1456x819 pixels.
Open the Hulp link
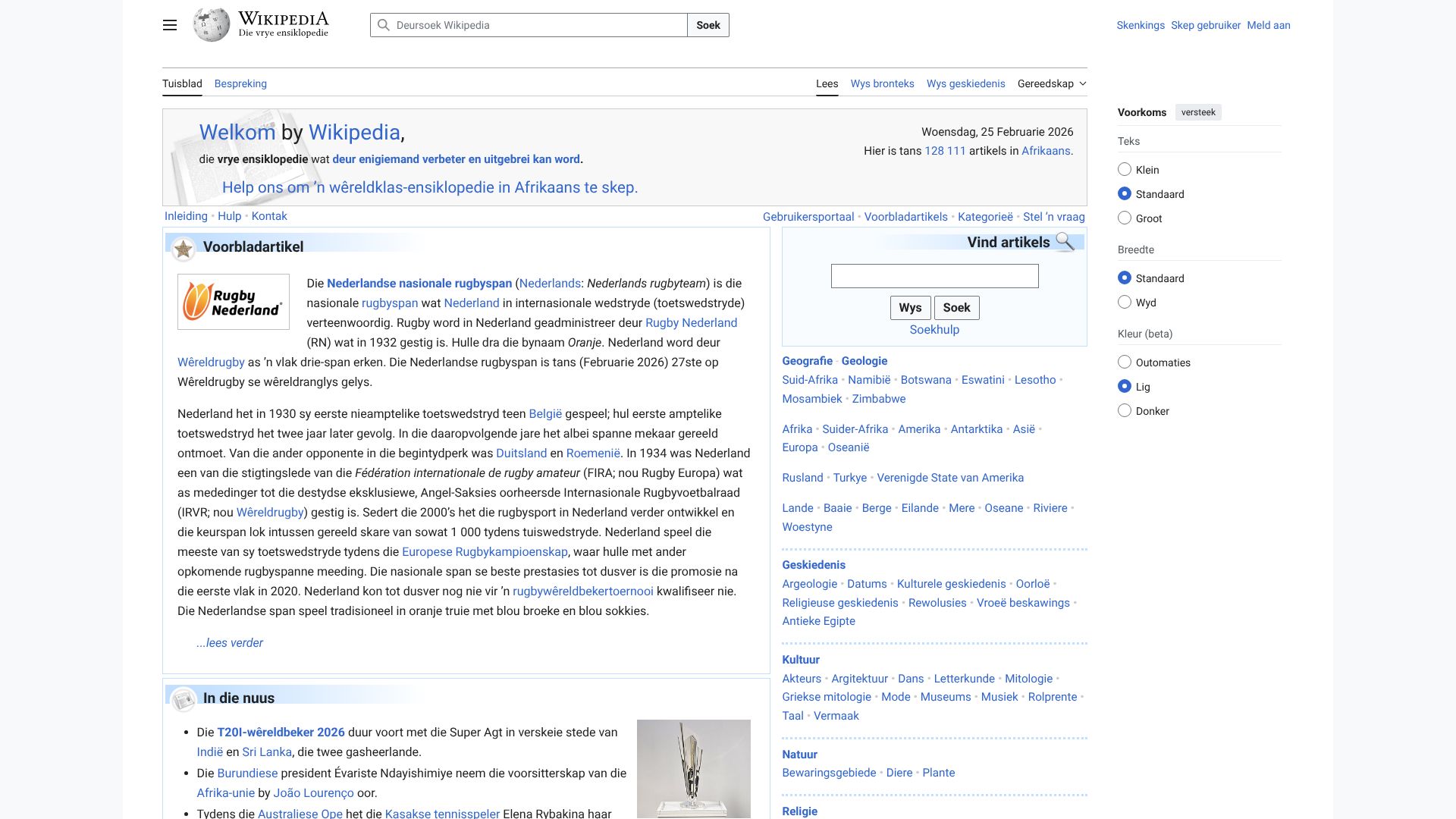click(x=229, y=216)
